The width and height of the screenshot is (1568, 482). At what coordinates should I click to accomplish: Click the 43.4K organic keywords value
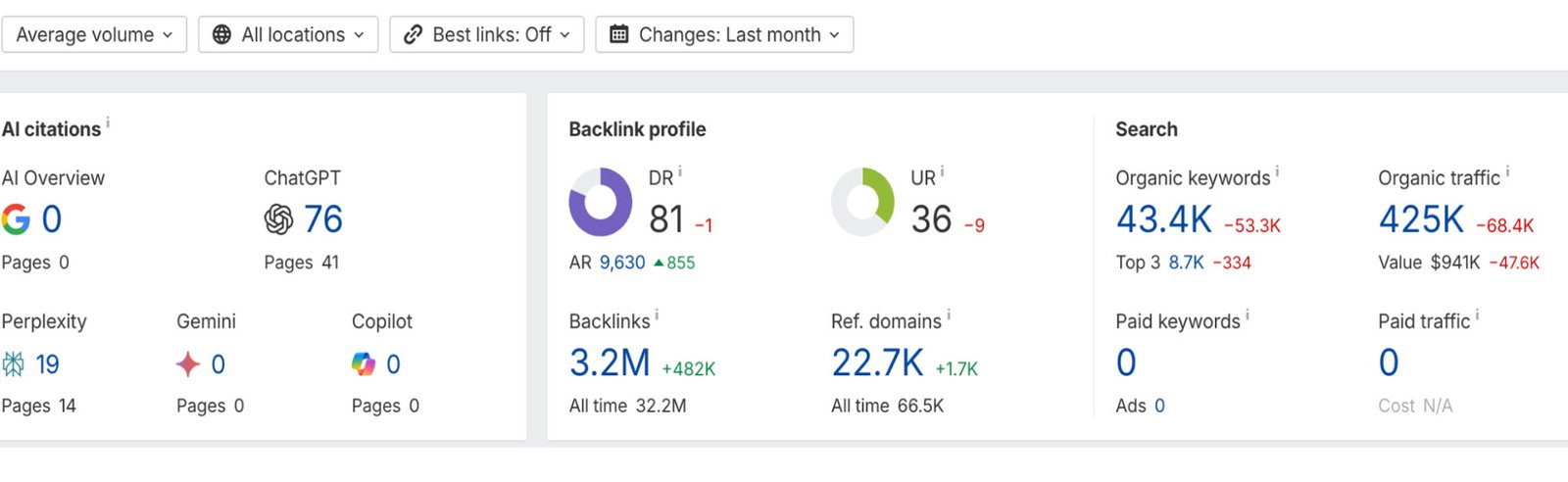coord(1164,219)
